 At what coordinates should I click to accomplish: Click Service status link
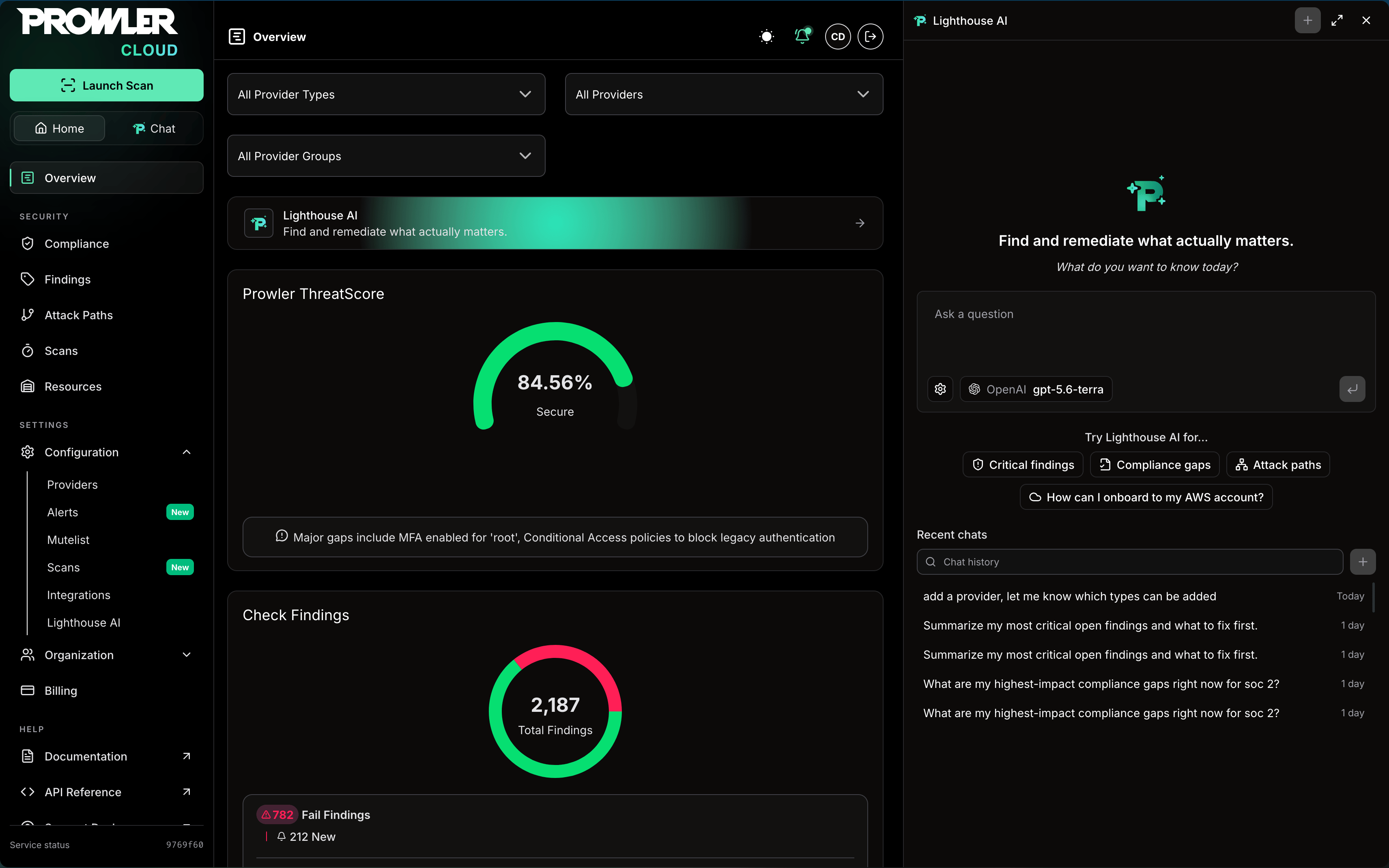pyautogui.click(x=40, y=845)
